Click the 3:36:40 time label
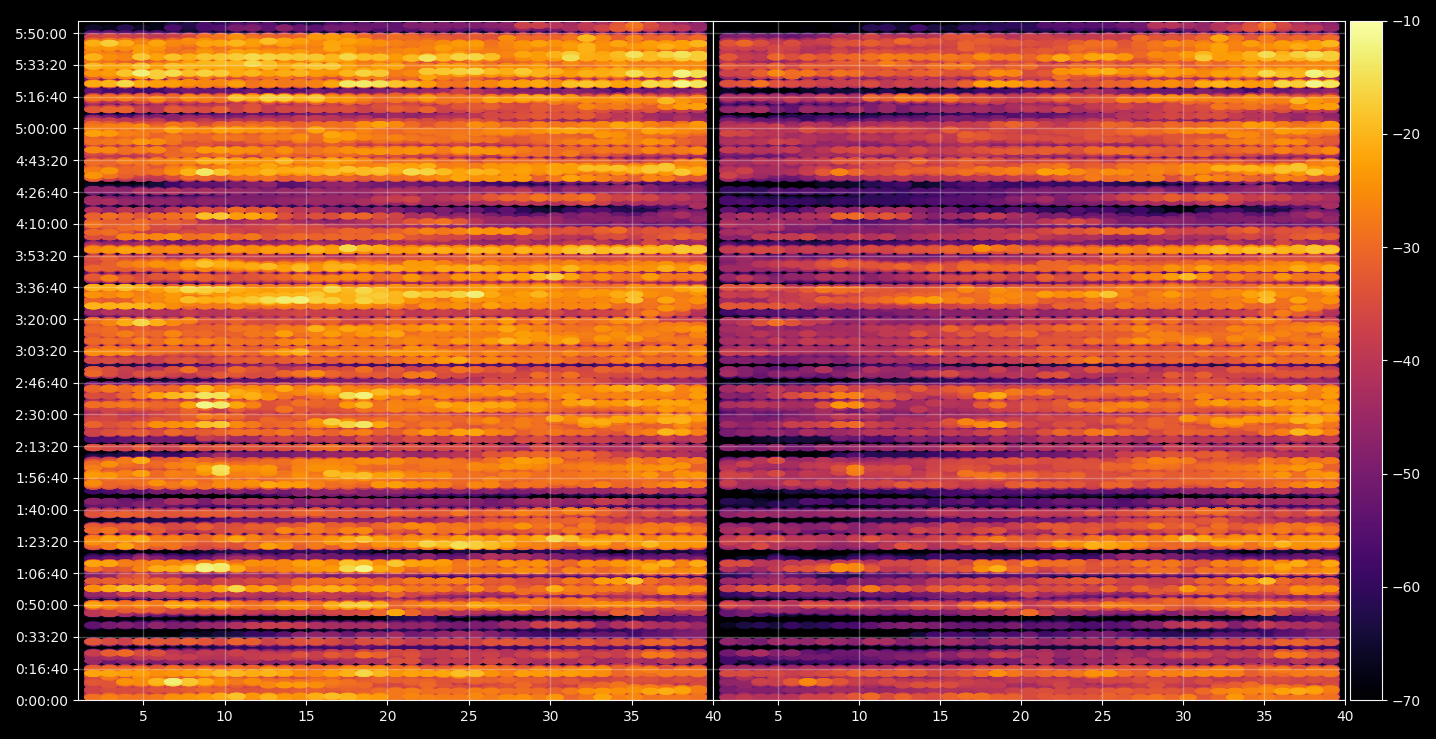 [x=41, y=288]
